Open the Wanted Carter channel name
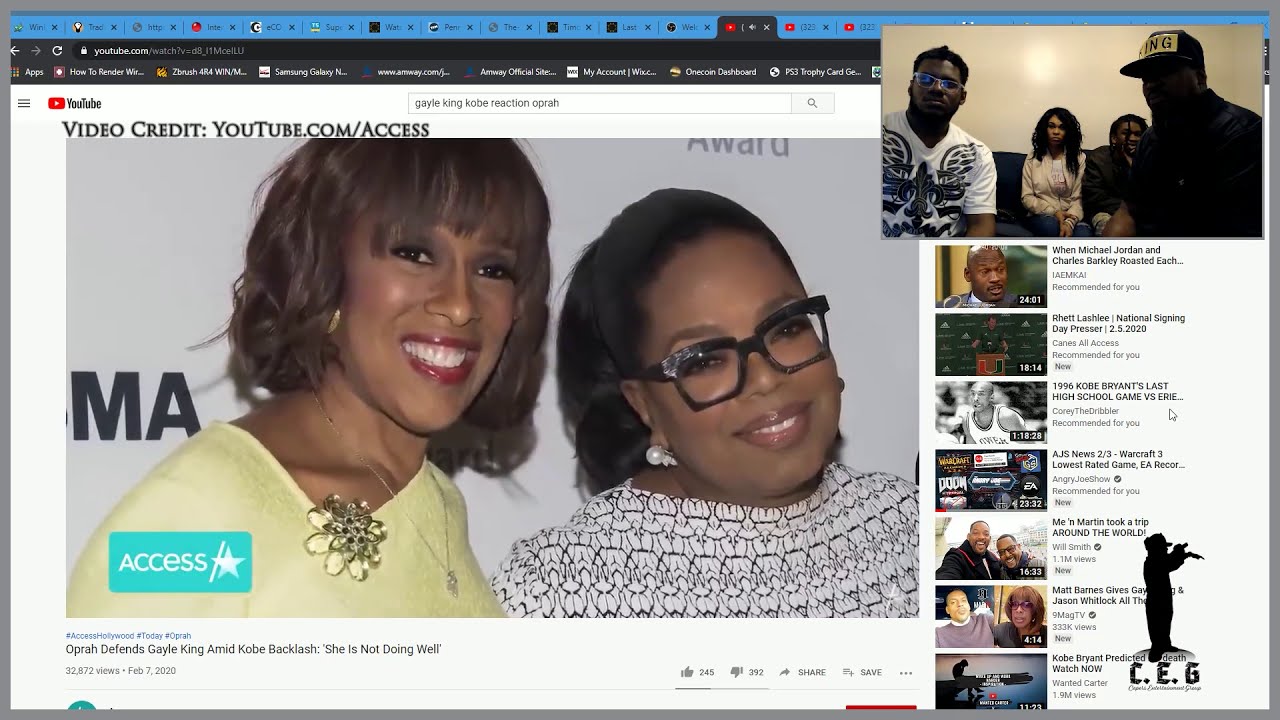The height and width of the screenshot is (720, 1280). click(1080, 682)
